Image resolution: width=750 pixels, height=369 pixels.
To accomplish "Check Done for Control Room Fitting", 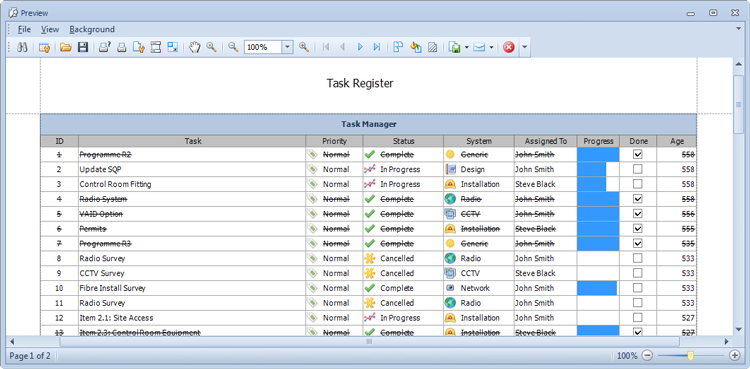I will coord(638,184).
